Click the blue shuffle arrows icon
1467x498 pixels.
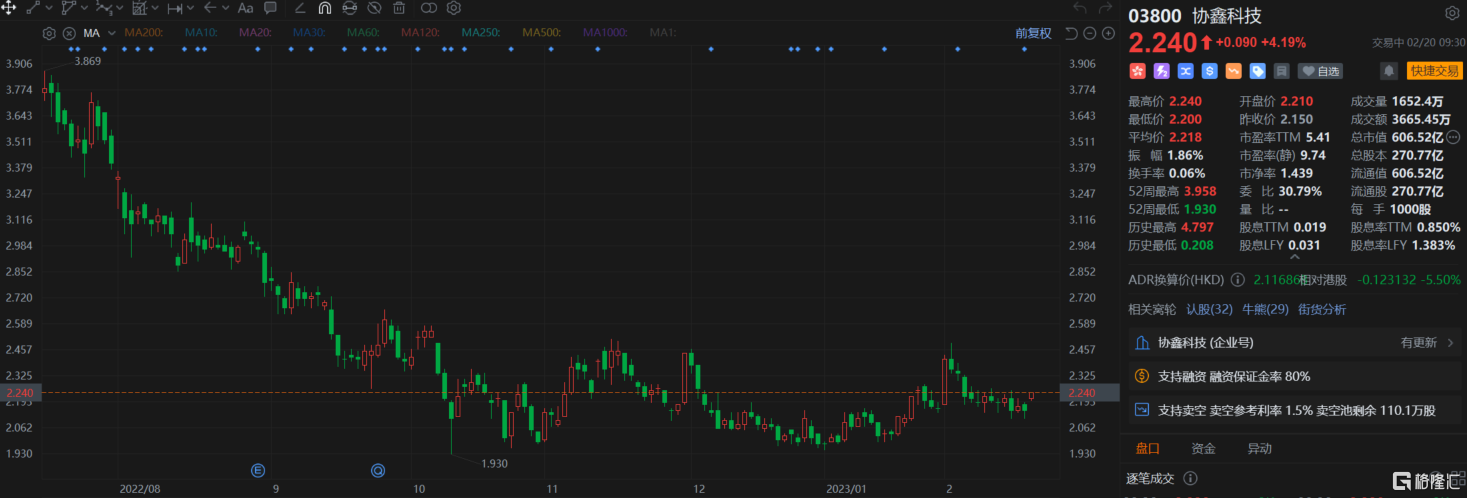[x=1186, y=71]
